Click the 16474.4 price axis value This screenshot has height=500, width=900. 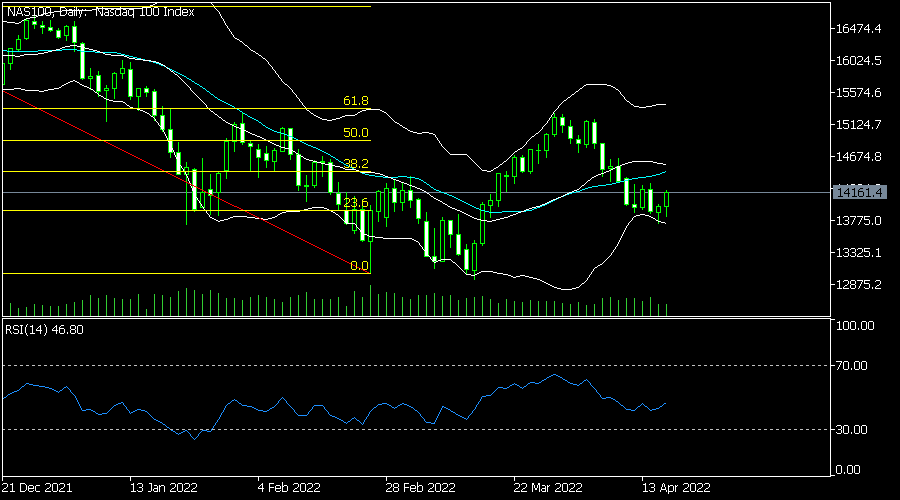tap(858, 29)
